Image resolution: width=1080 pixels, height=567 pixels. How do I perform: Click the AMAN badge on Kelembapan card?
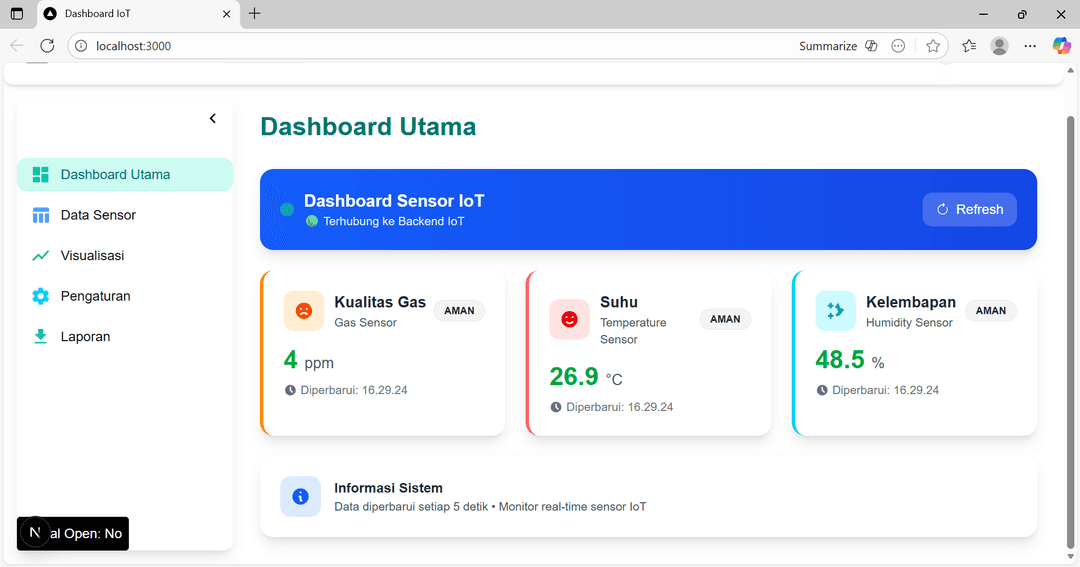point(990,311)
